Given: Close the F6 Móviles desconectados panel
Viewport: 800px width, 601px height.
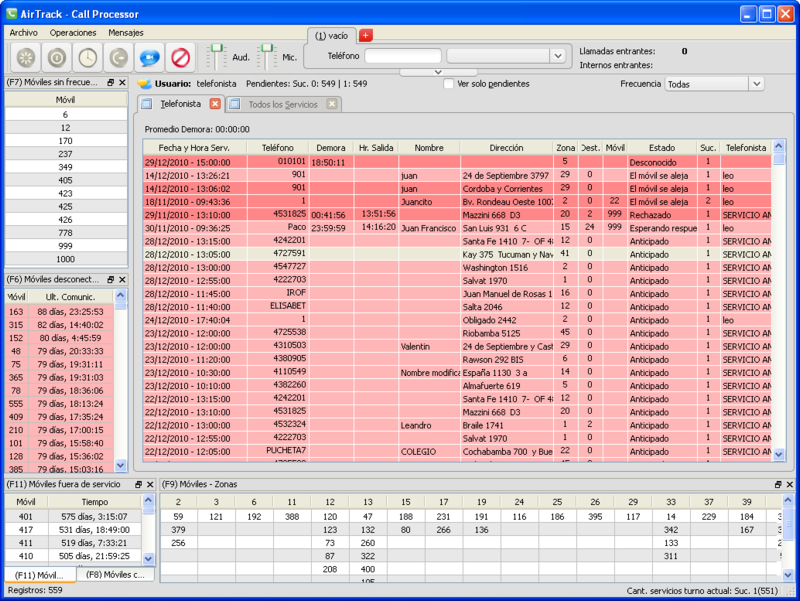Looking at the screenshot, I should 122,280.
